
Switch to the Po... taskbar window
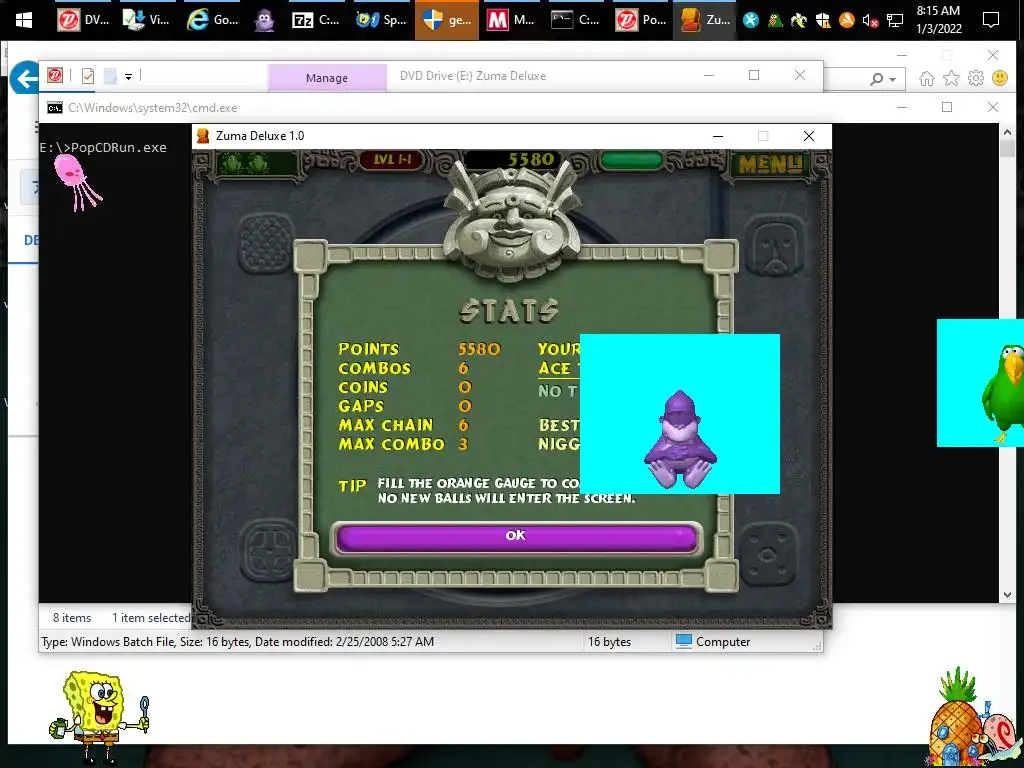tap(641, 20)
